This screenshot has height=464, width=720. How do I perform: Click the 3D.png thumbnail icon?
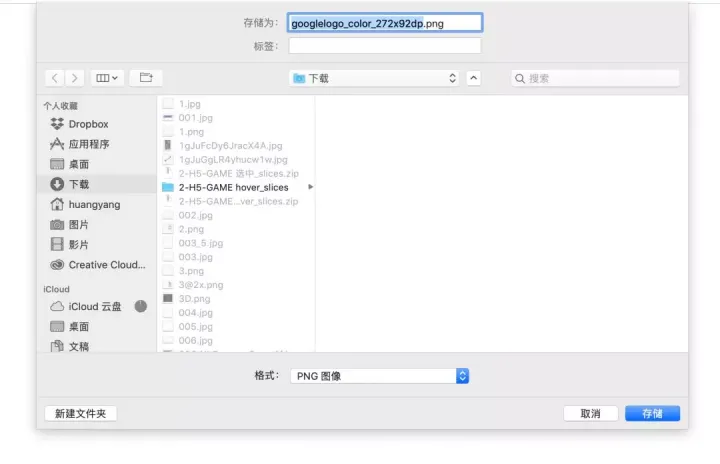point(168,299)
